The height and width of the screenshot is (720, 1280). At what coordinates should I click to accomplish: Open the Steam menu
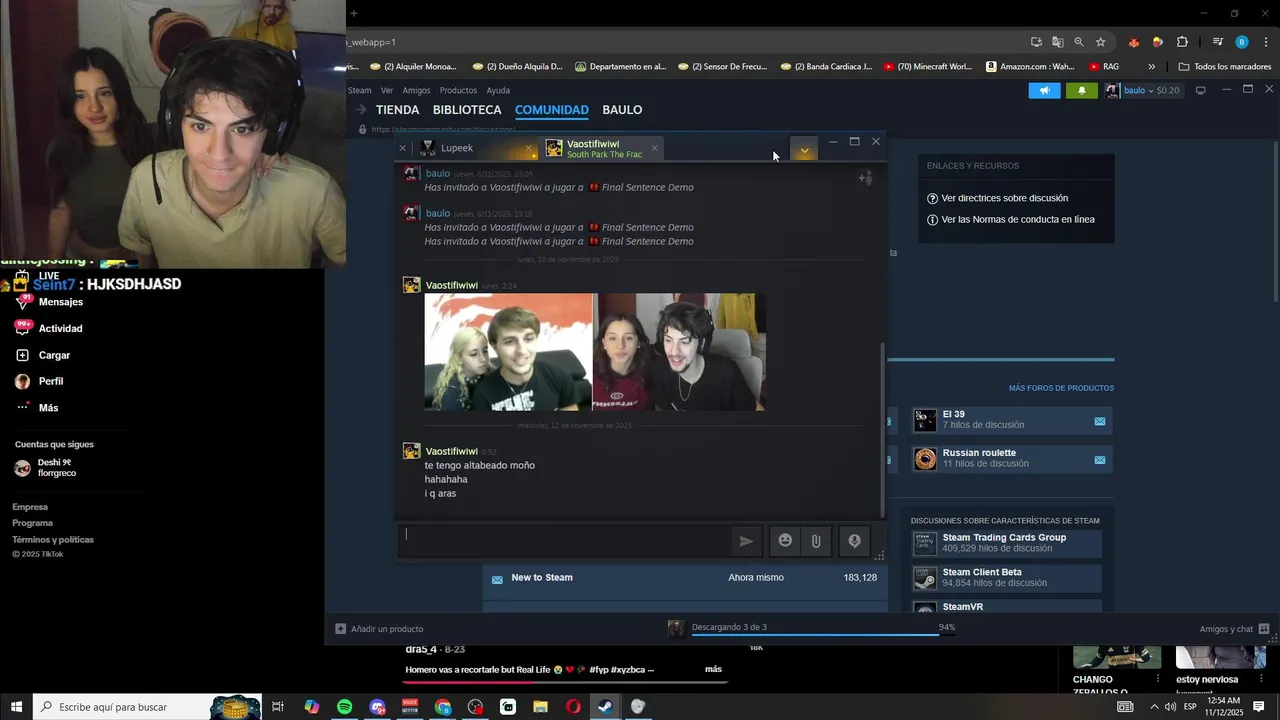click(x=359, y=90)
